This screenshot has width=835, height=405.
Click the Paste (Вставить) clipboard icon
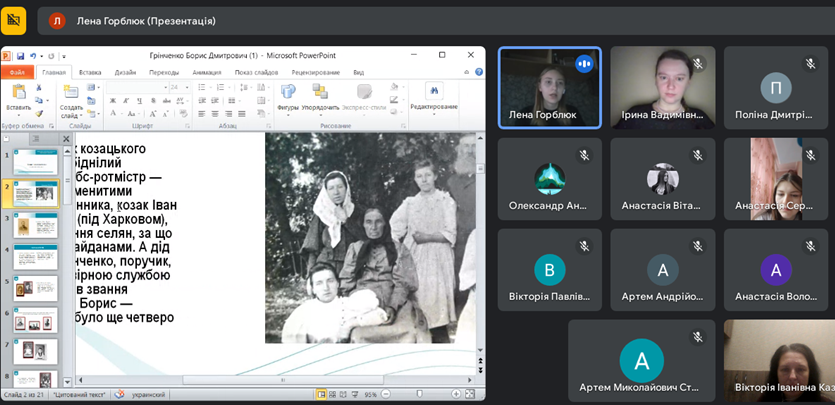17,93
